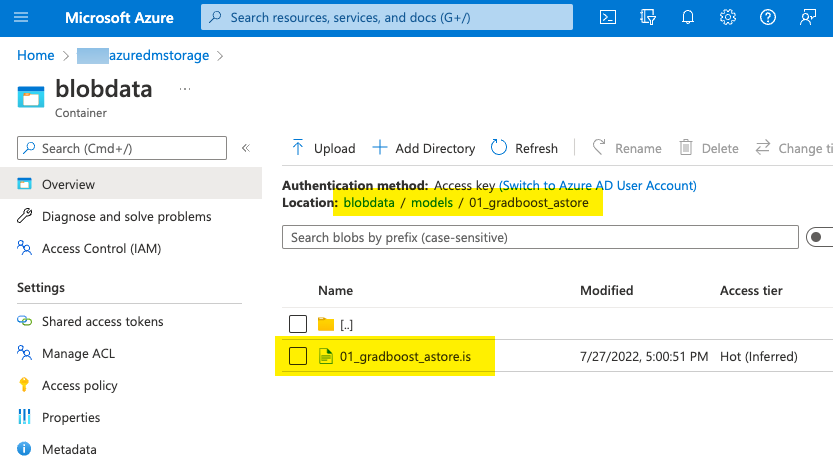Tick the parent folder [..] checkbox
Image resolution: width=833 pixels, height=471 pixels.
(x=298, y=323)
